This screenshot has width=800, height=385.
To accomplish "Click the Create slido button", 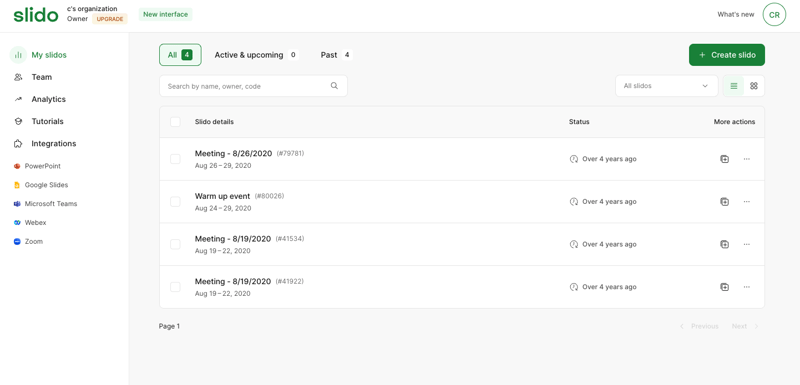I will (727, 55).
